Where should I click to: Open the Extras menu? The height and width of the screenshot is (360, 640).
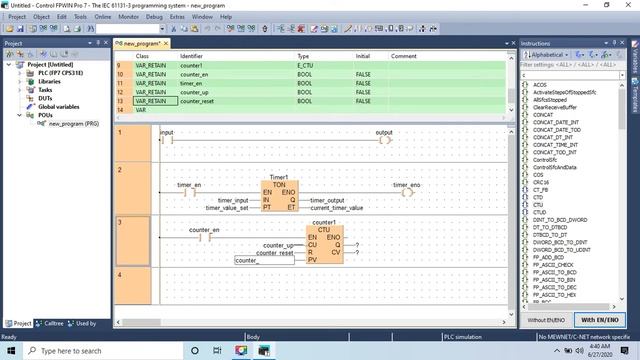(x=177, y=17)
